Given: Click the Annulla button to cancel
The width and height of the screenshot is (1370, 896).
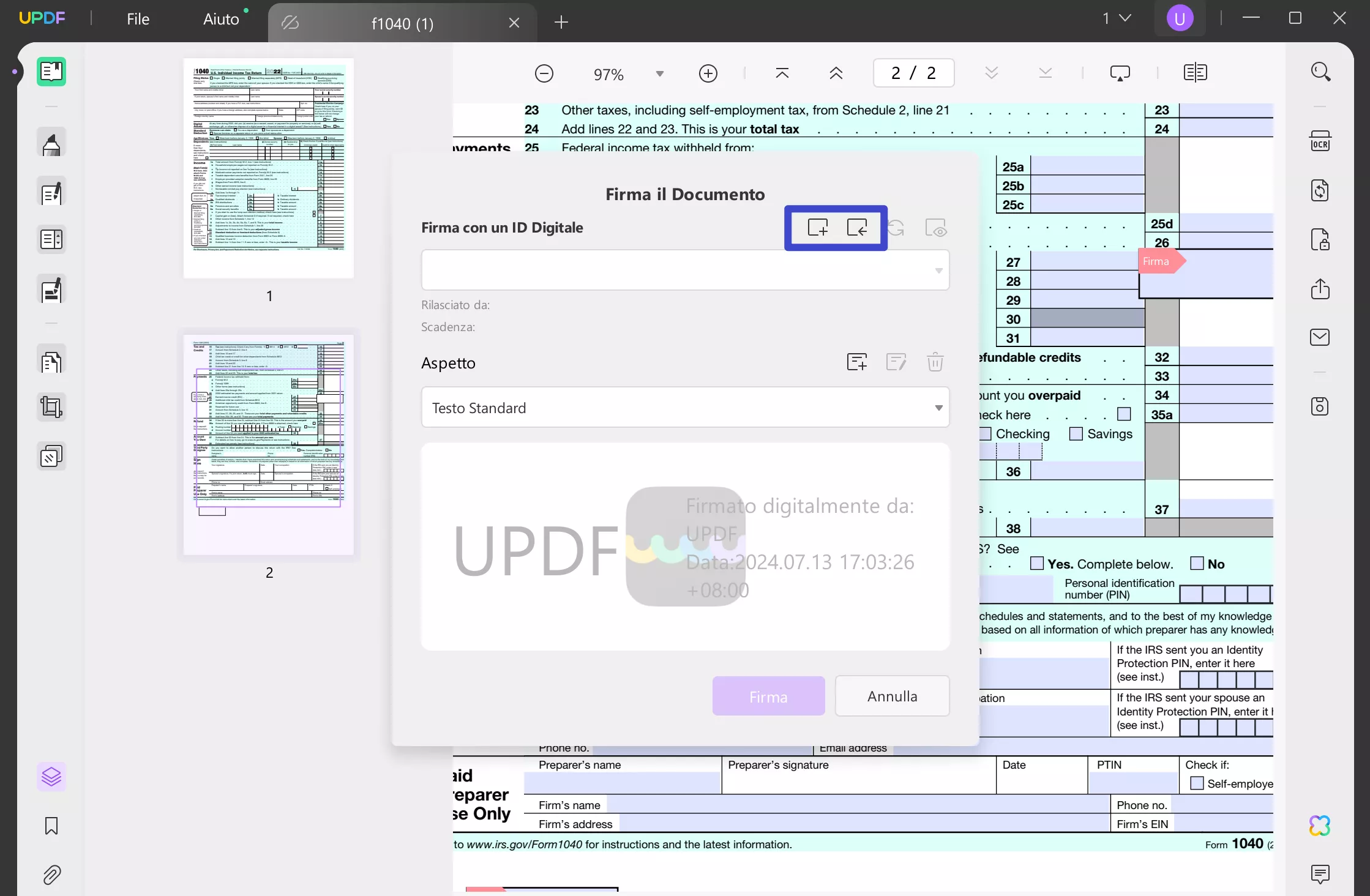Looking at the screenshot, I should (x=891, y=696).
